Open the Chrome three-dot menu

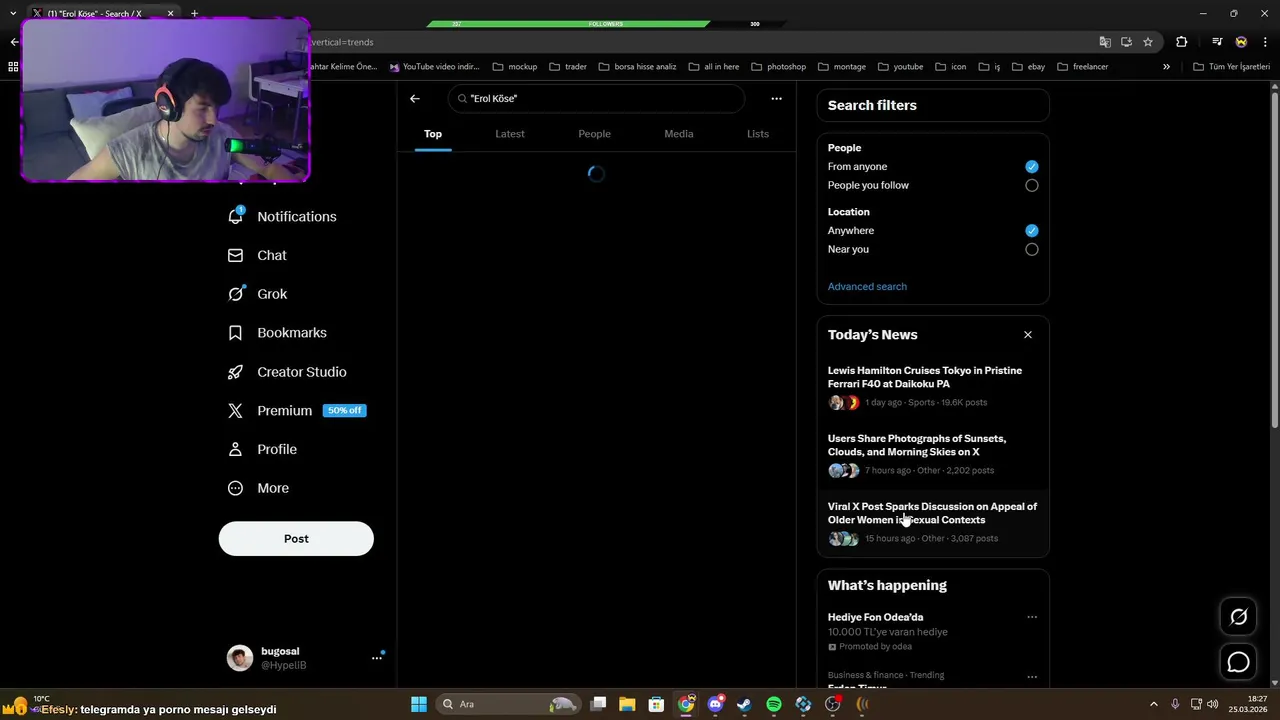1266,42
